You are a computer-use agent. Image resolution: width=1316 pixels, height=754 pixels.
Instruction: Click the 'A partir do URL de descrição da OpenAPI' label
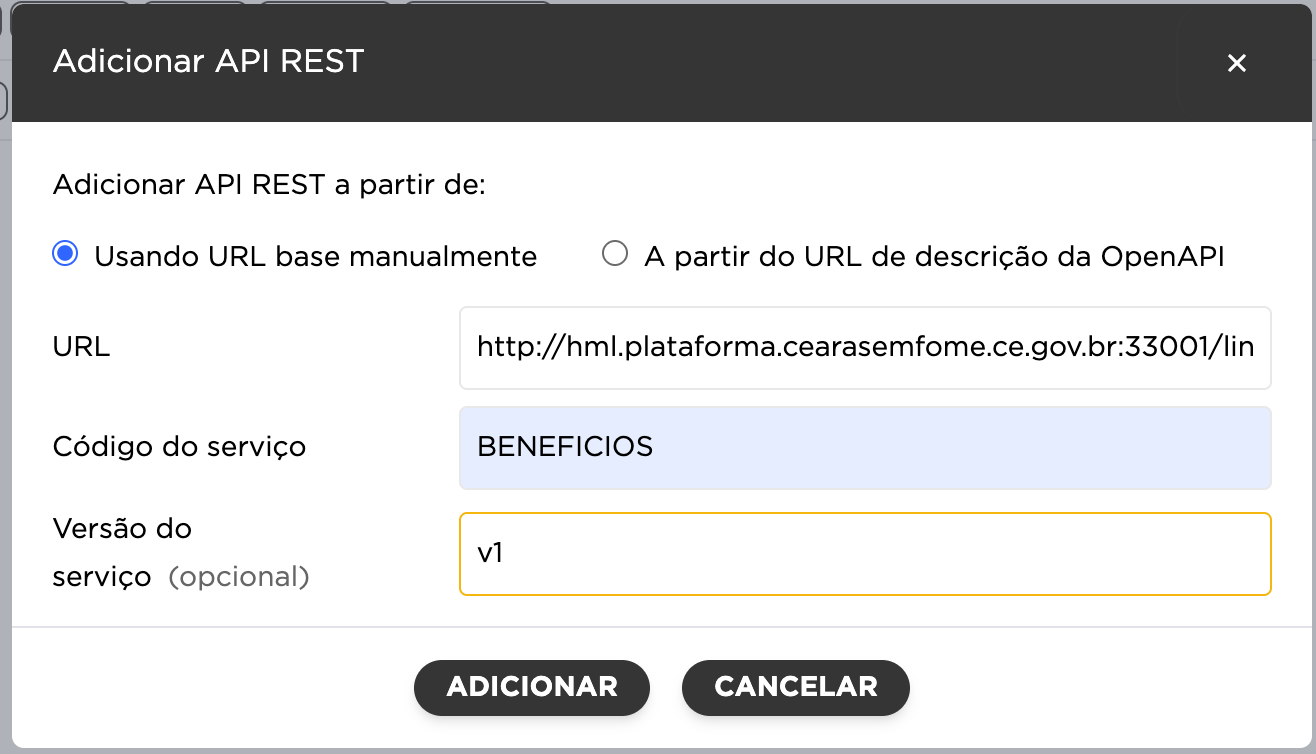[x=934, y=257]
